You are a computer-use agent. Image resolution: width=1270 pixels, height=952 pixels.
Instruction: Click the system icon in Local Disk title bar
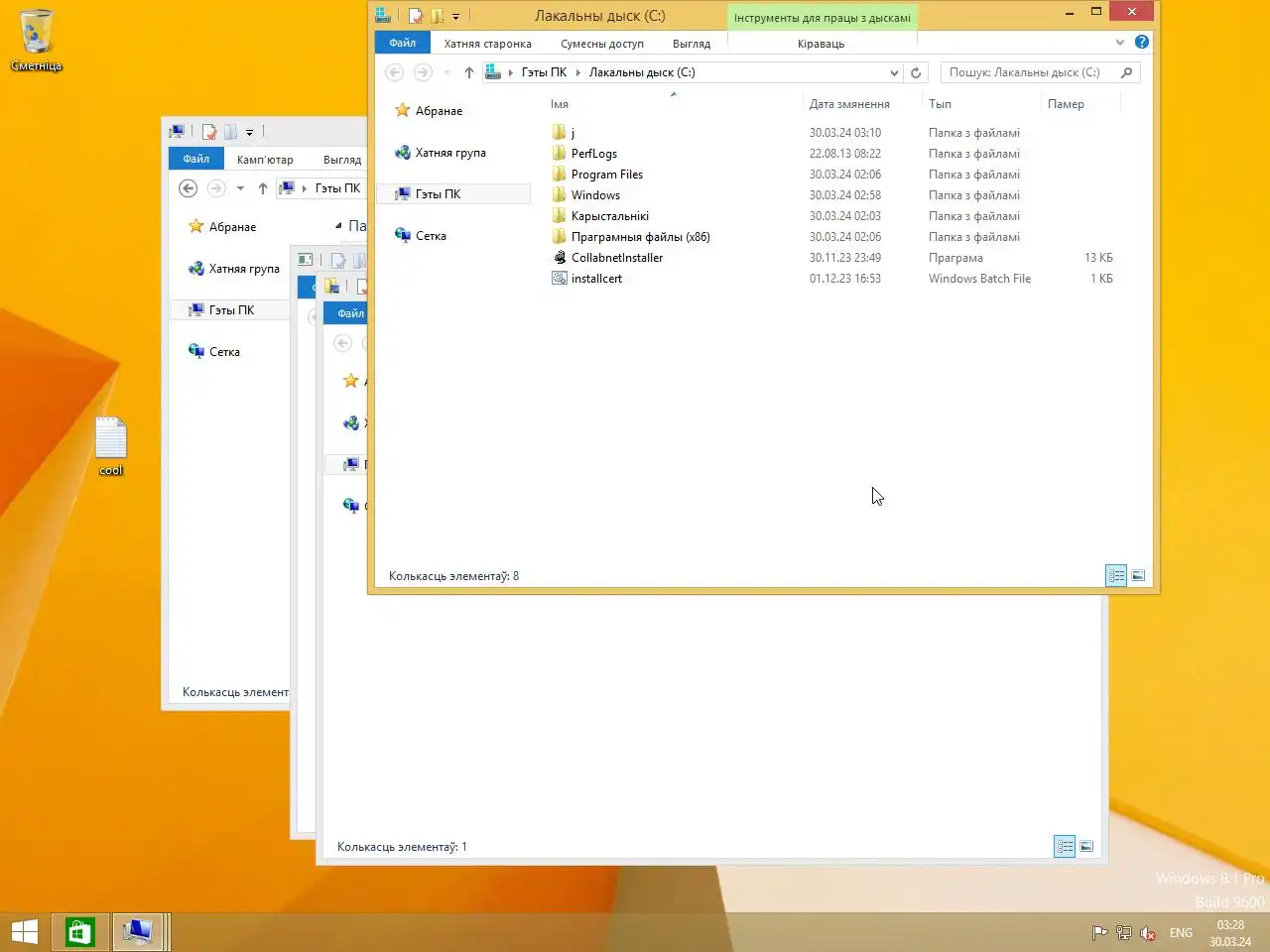(383, 16)
